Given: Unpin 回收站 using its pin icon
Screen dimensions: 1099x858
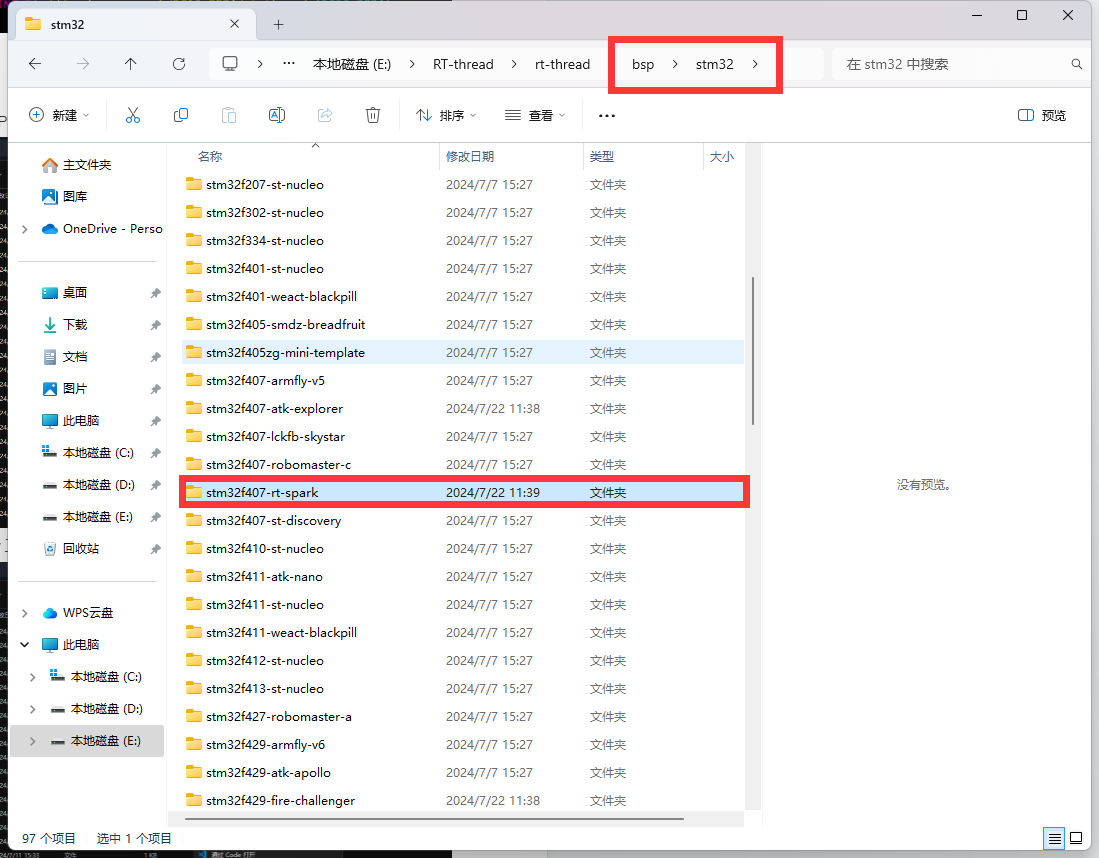Looking at the screenshot, I should (x=155, y=549).
